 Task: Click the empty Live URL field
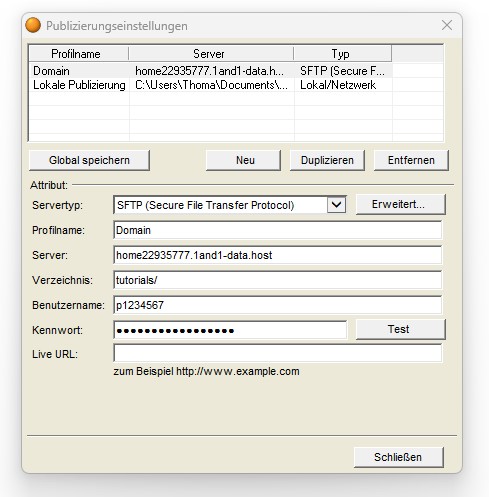click(278, 353)
